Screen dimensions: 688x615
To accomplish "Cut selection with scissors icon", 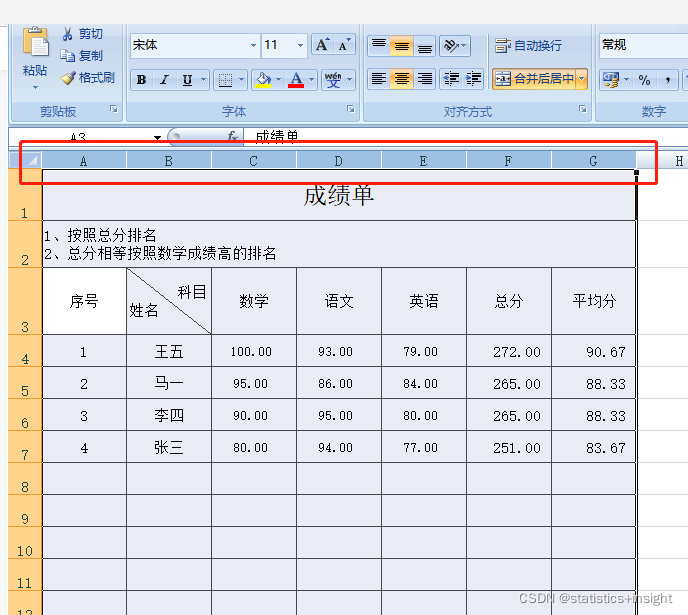I will click(x=67, y=34).
